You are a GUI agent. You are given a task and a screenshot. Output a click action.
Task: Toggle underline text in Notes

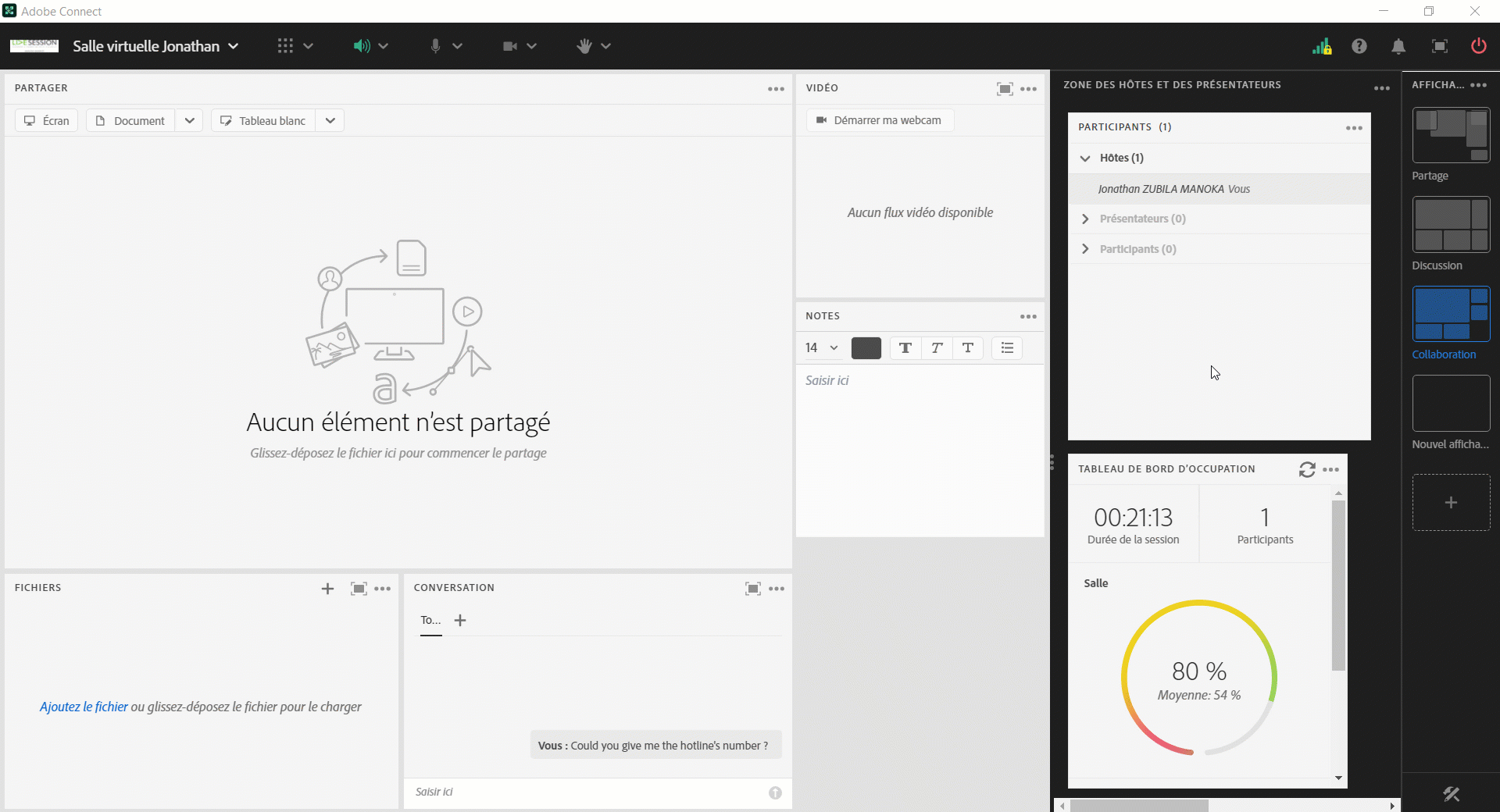point(968,348)
